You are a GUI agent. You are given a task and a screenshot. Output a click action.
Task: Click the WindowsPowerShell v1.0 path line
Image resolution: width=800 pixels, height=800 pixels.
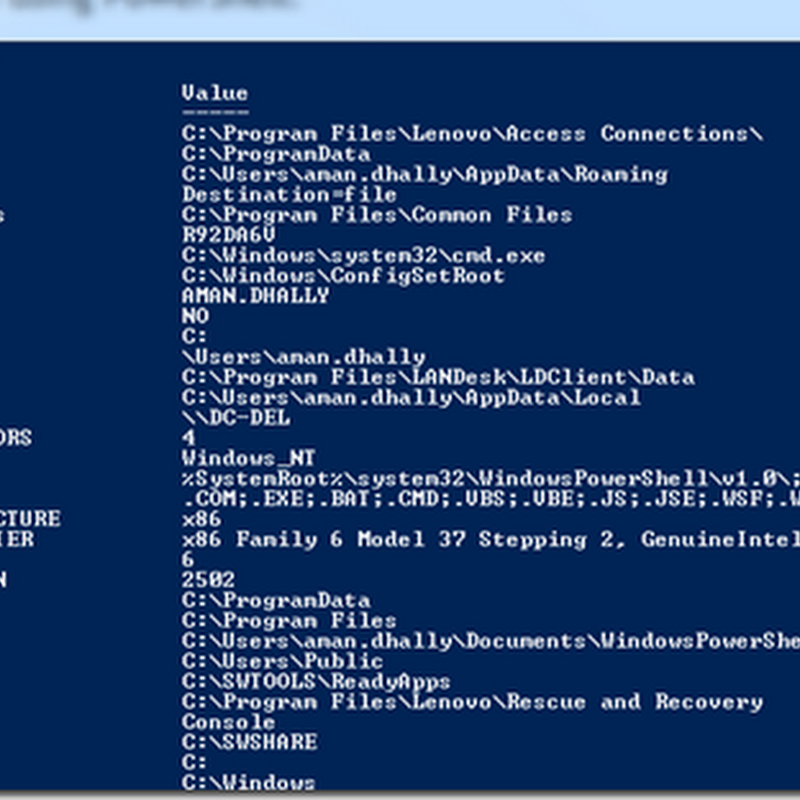490,479
